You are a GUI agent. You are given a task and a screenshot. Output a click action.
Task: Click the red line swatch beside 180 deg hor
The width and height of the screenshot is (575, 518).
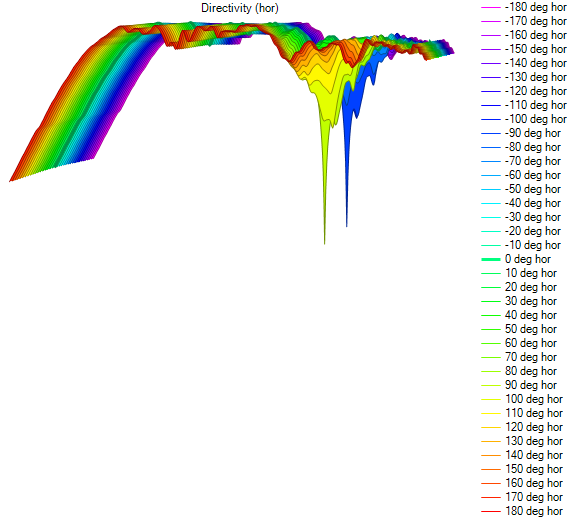click(491, 511)
